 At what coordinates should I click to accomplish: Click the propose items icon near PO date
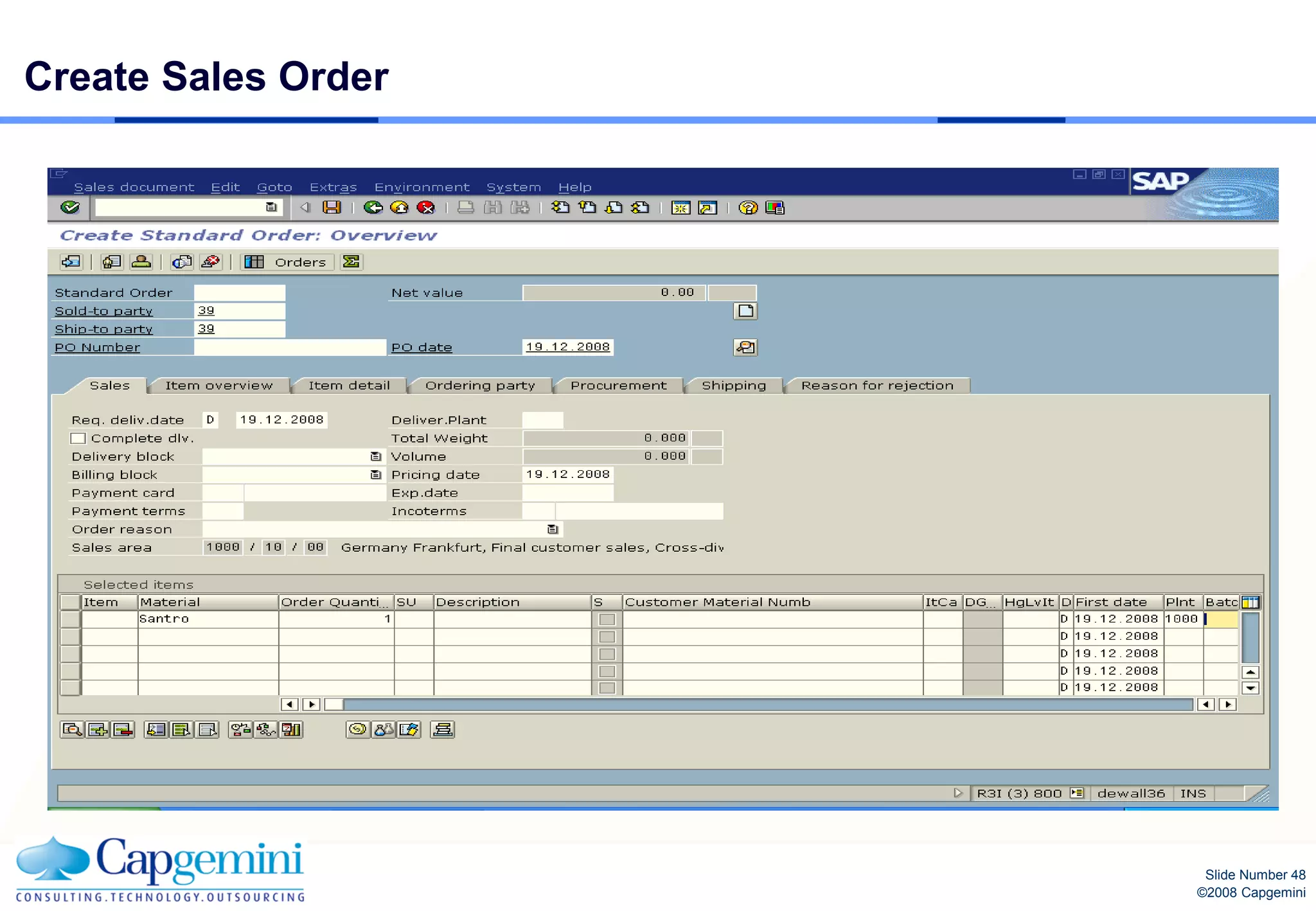coord(745,348)
